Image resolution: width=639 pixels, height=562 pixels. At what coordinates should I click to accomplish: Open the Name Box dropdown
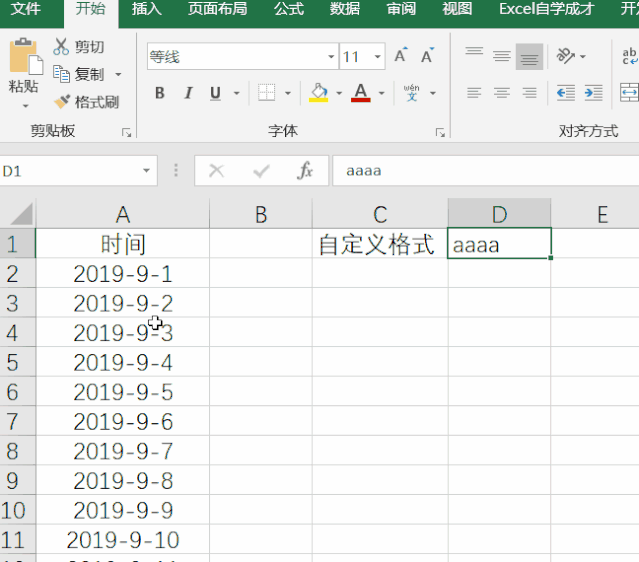coord(146,171)
